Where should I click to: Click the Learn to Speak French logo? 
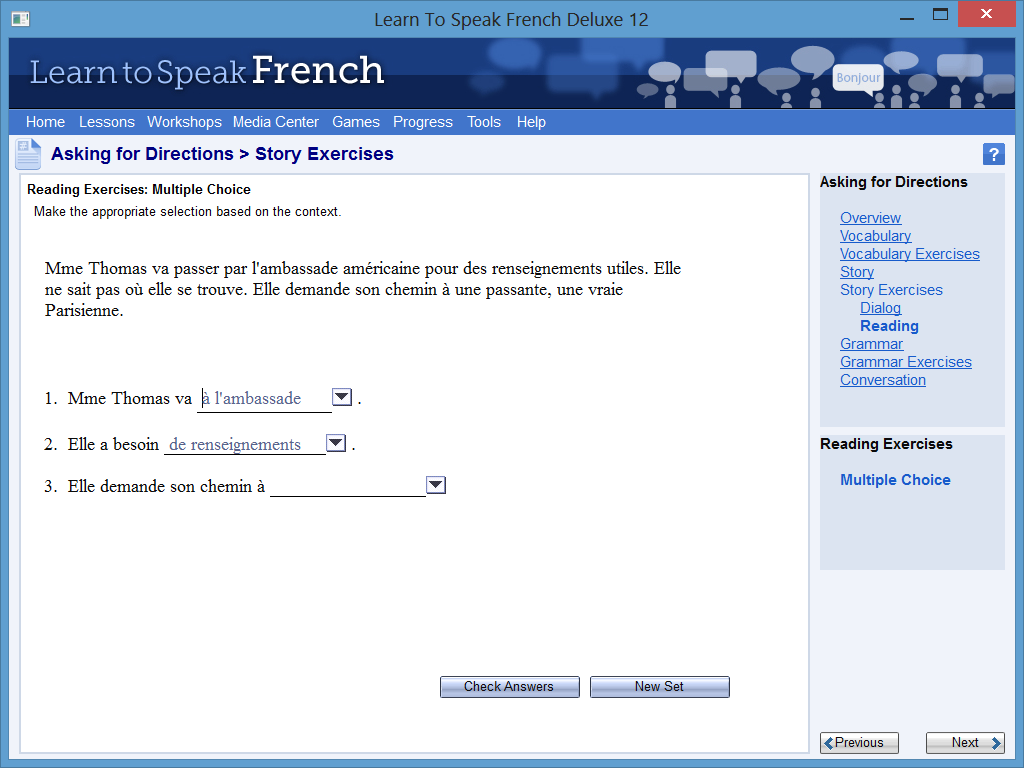point(206,71)
